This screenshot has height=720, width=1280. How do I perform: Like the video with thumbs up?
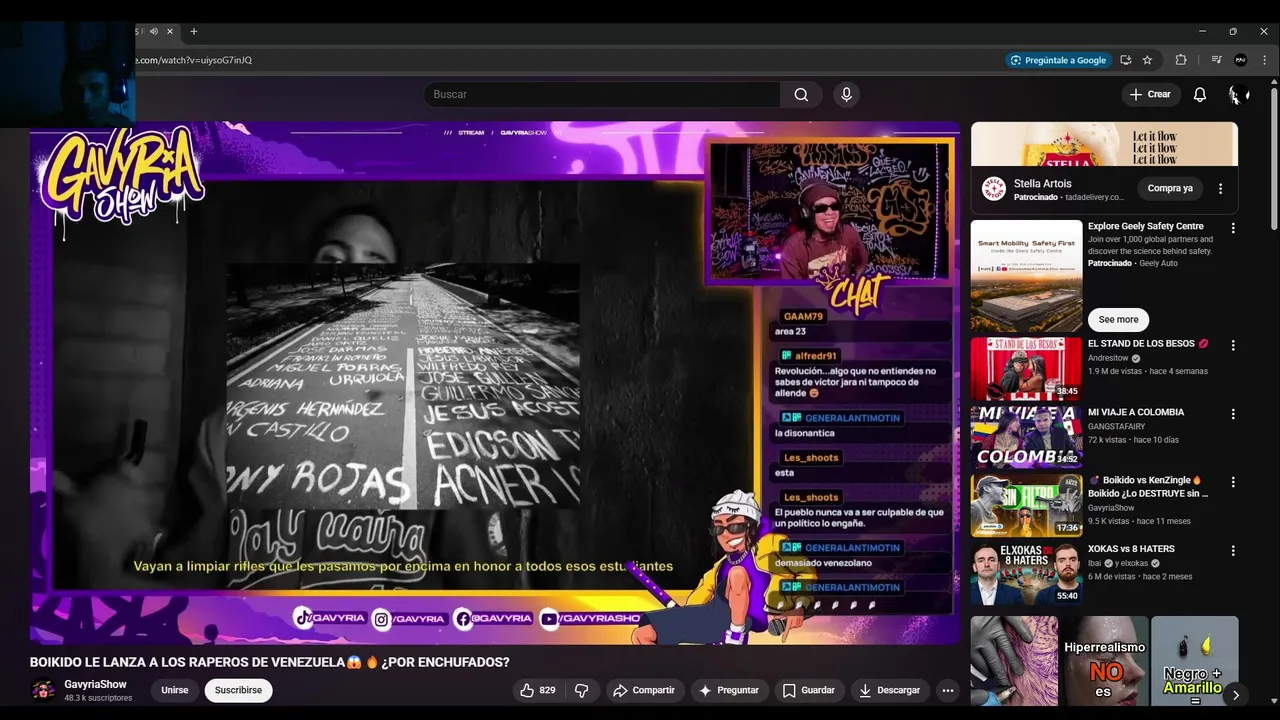pos(537,690)
